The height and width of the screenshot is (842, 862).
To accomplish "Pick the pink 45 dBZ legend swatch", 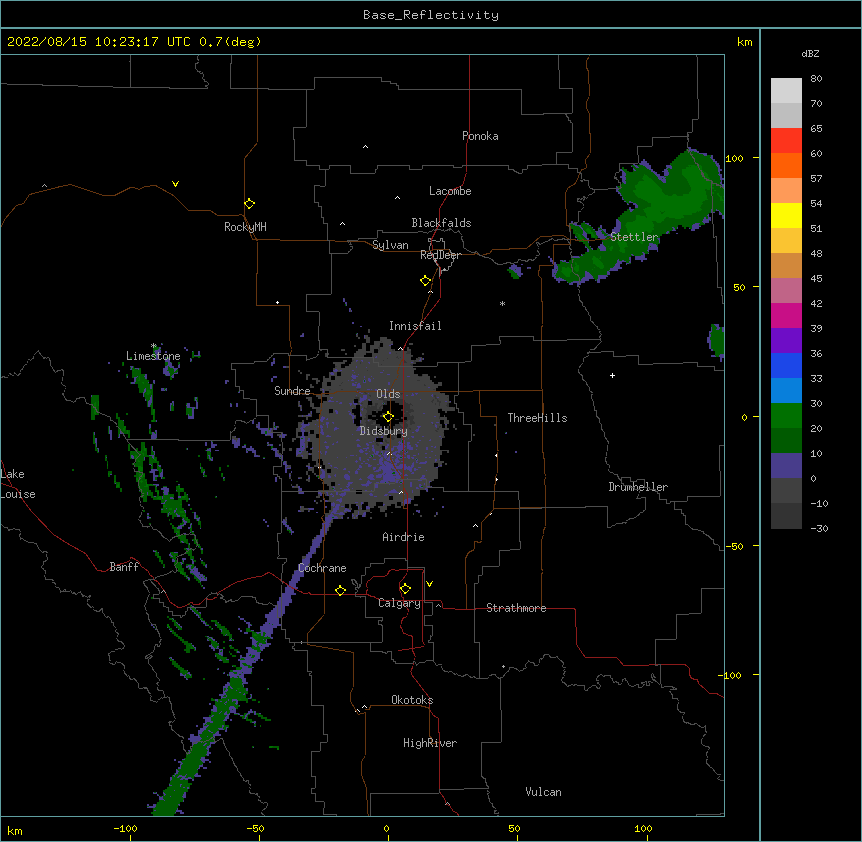I will pyautogui.click(x=786, y=290).
